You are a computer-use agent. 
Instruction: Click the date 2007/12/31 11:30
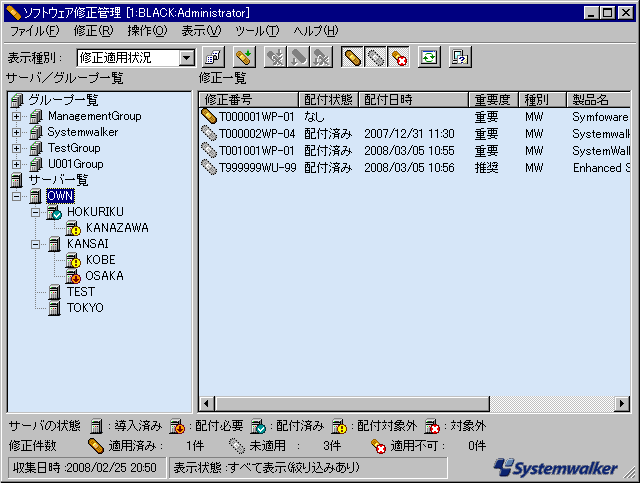tap(409, 134)
